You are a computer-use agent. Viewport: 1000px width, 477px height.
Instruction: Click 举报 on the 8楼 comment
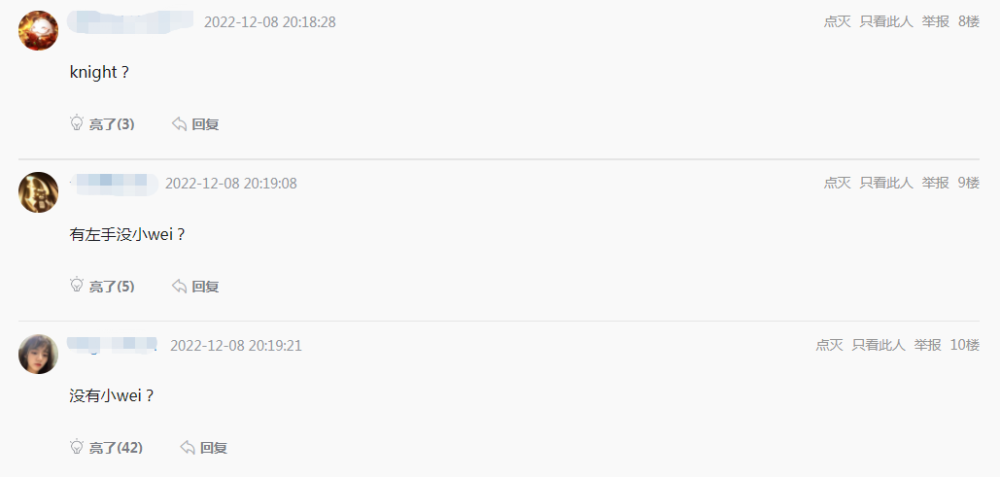(936, 22)
